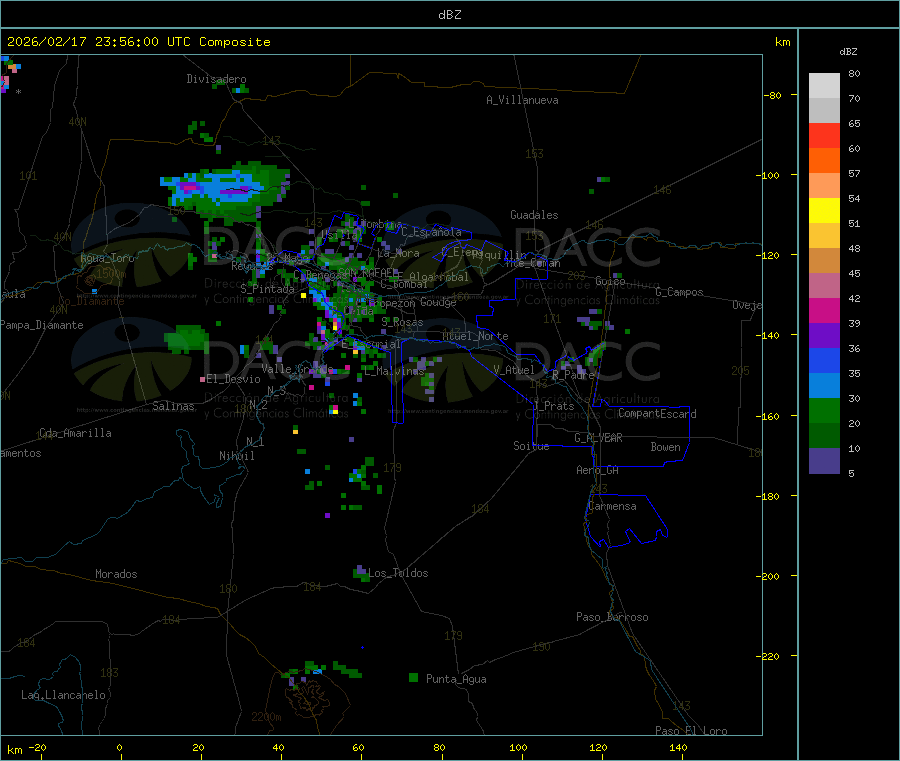Click the Aero_GA label
This screenshot has height=761, width=900.
coord(598,470)
